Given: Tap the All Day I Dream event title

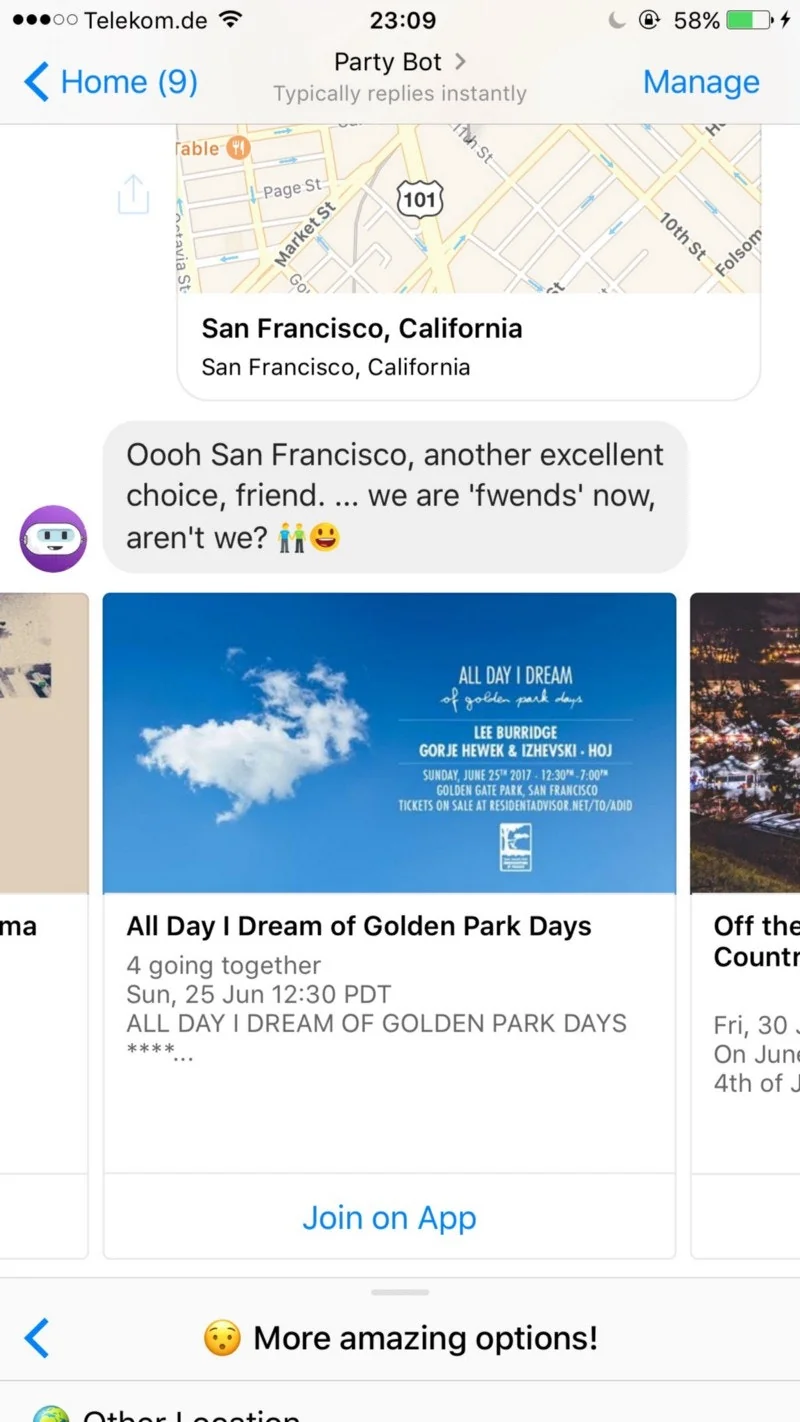Looking at the screenshot, I should (x=359, y=927).
